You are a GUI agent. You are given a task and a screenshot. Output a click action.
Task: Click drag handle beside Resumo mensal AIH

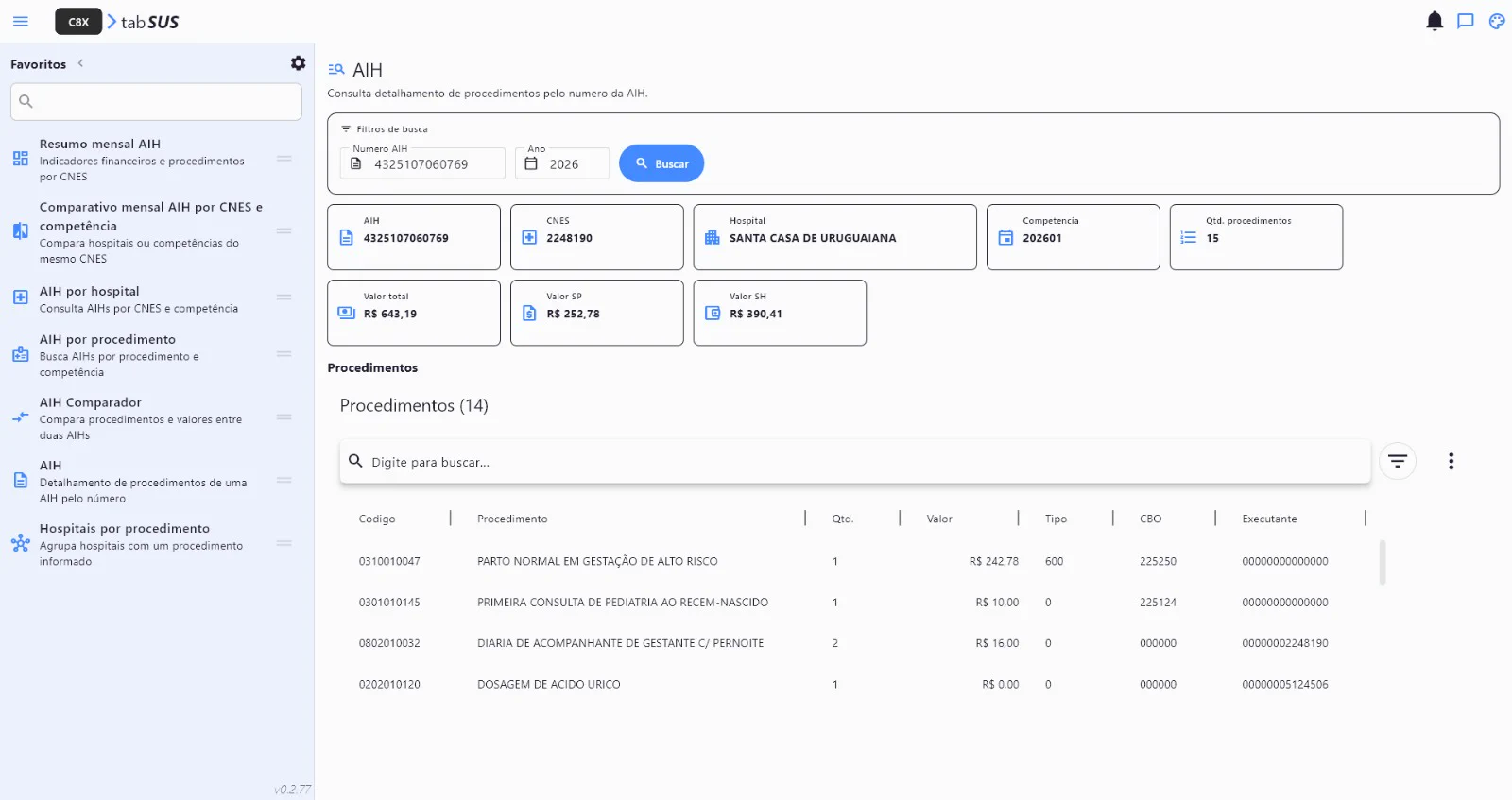point(283,159)
